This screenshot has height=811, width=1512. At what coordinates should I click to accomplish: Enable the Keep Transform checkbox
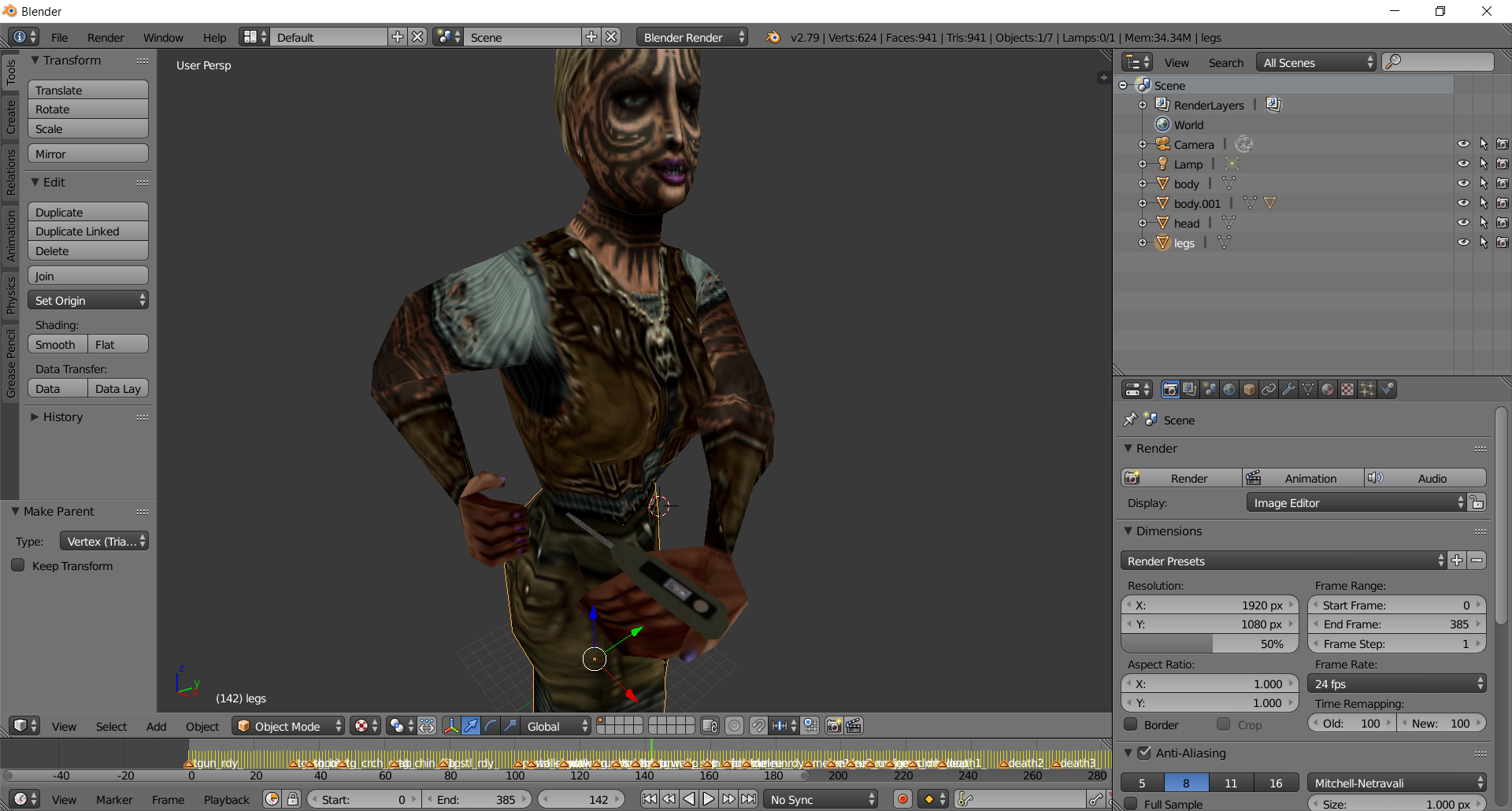pos(18,565)
